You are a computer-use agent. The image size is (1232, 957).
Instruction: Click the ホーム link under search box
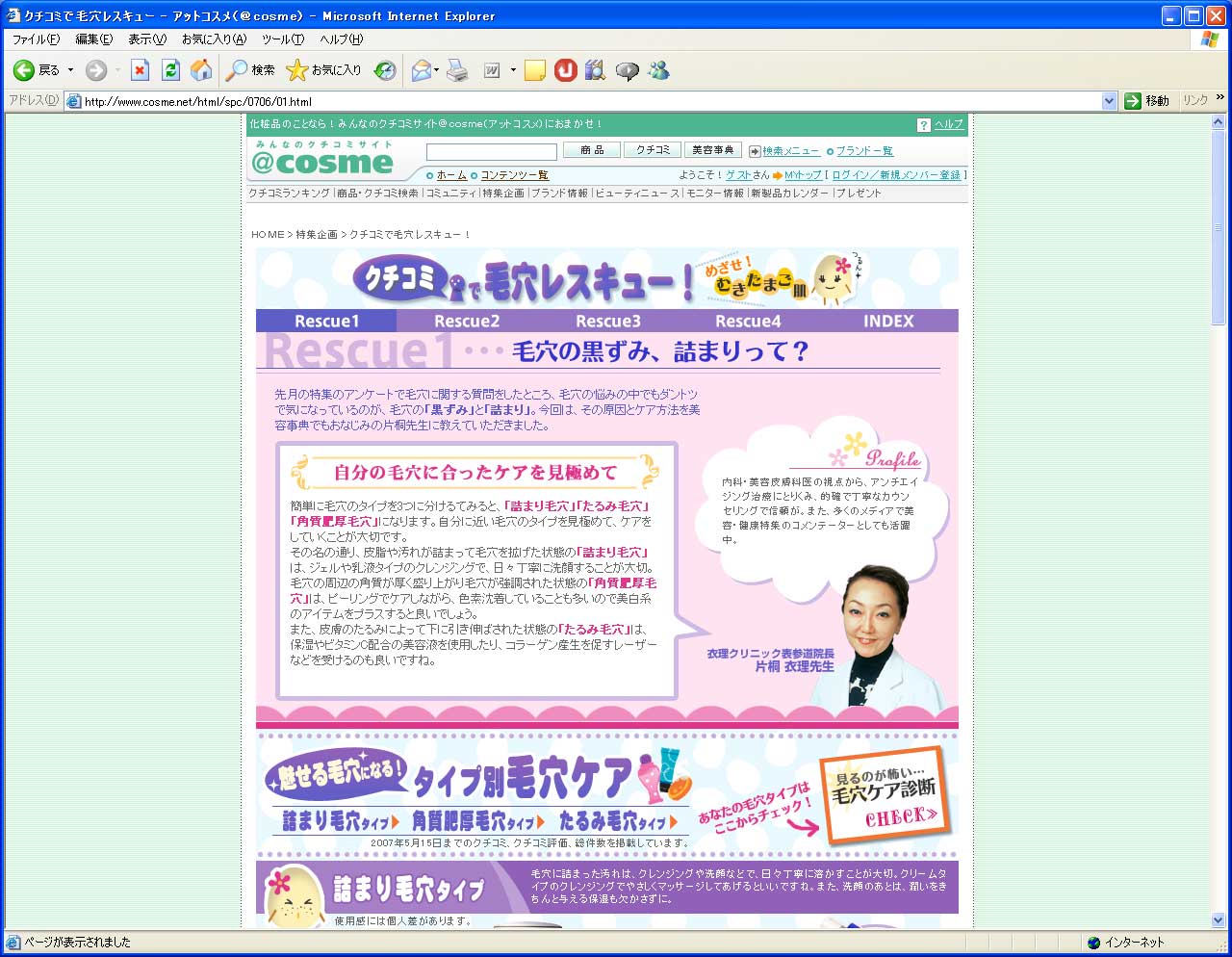[x=451, y=175]
